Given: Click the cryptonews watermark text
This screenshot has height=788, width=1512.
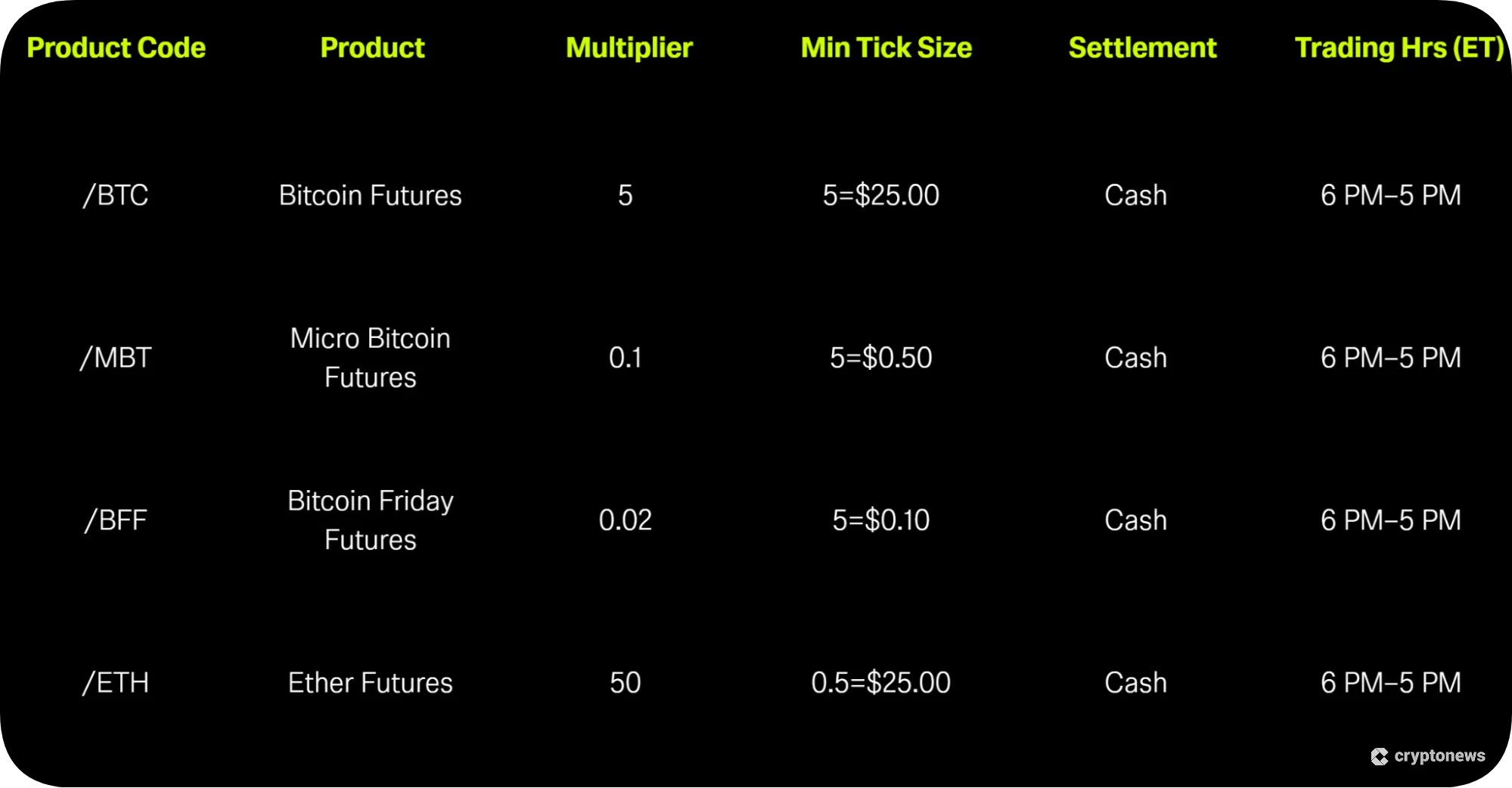Looking at the screenshot, I should [1439, 756].
